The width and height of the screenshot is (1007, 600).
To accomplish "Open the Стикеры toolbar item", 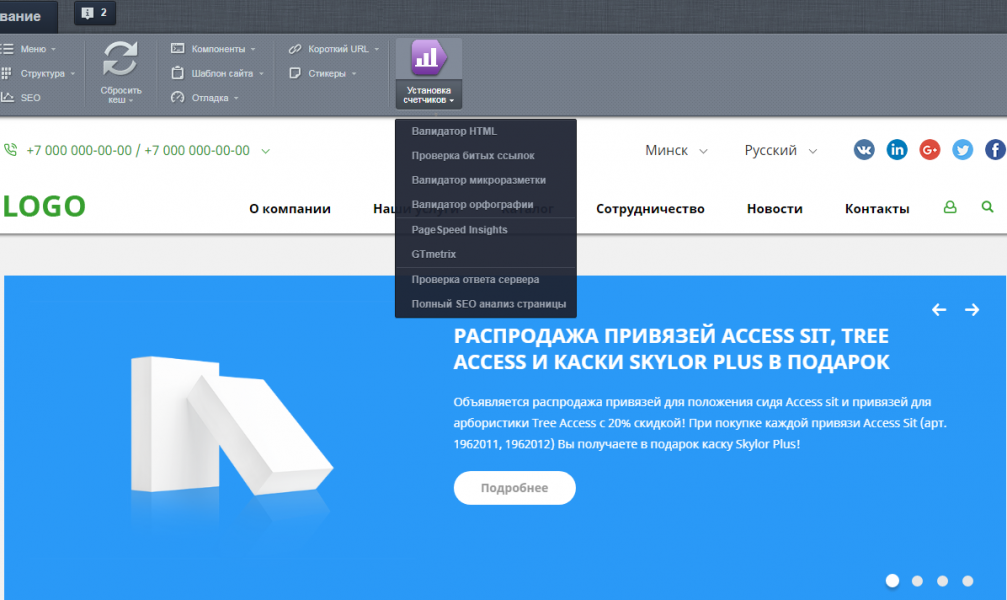I will 322,73.
